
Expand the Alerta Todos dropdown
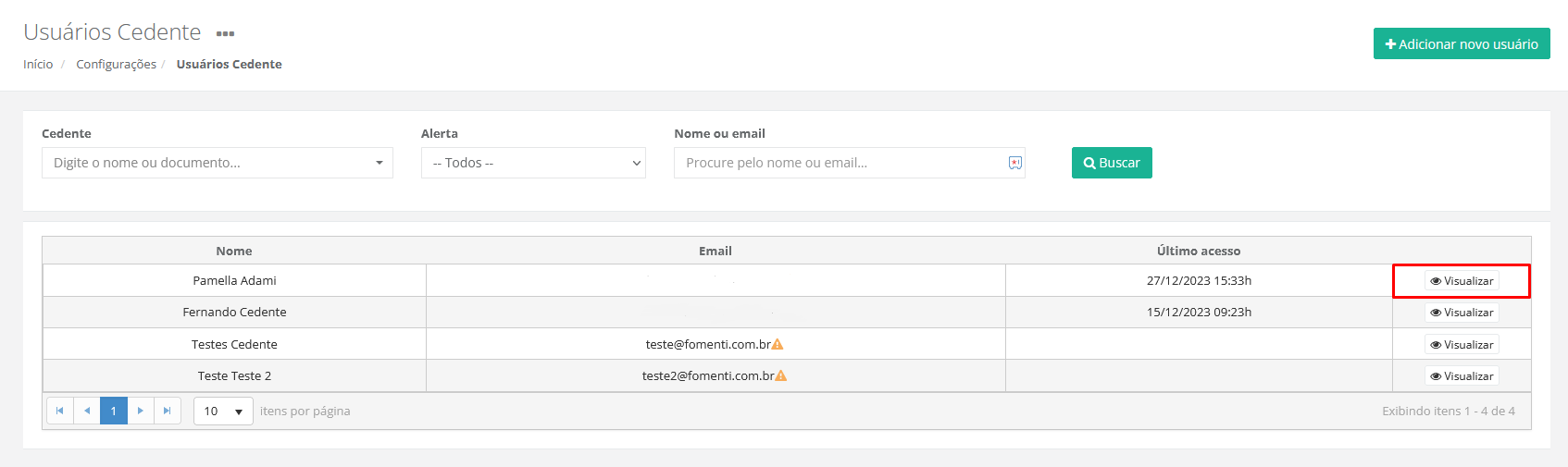(533, 163)
